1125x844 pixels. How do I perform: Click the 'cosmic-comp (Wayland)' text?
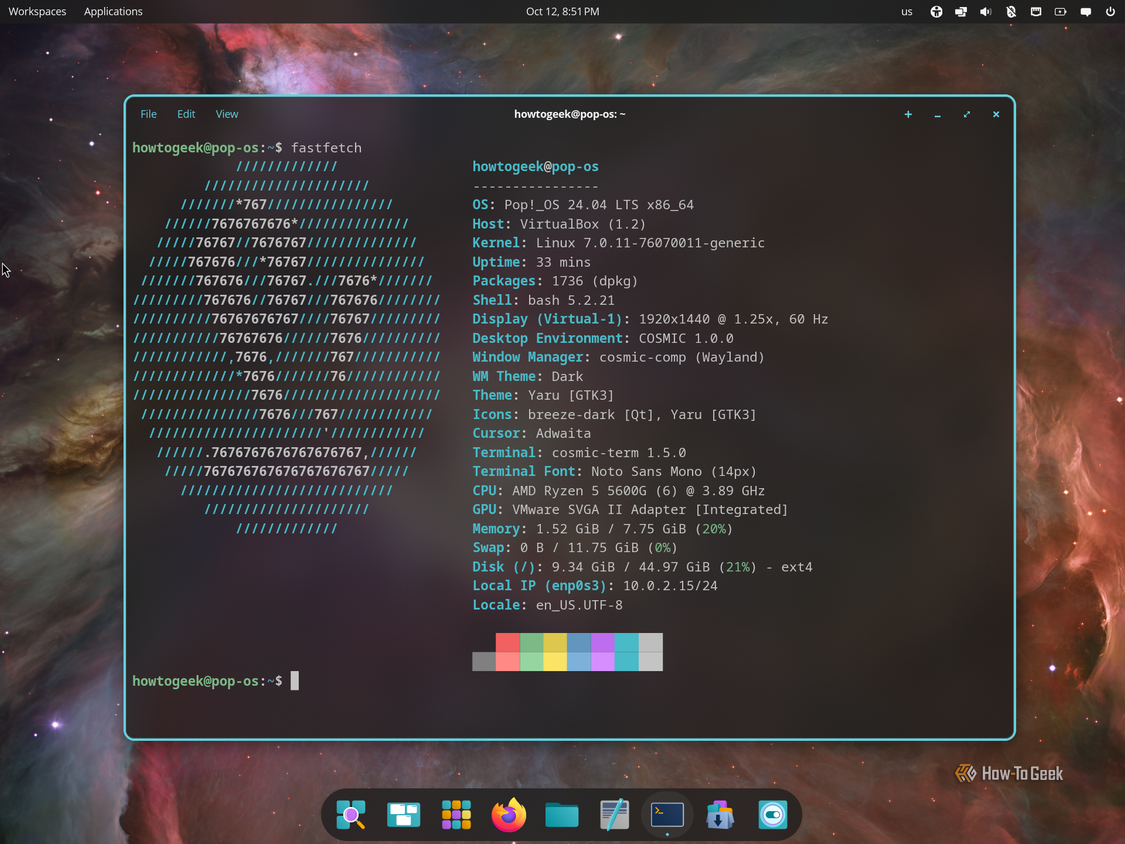click(x=682, y=357)
